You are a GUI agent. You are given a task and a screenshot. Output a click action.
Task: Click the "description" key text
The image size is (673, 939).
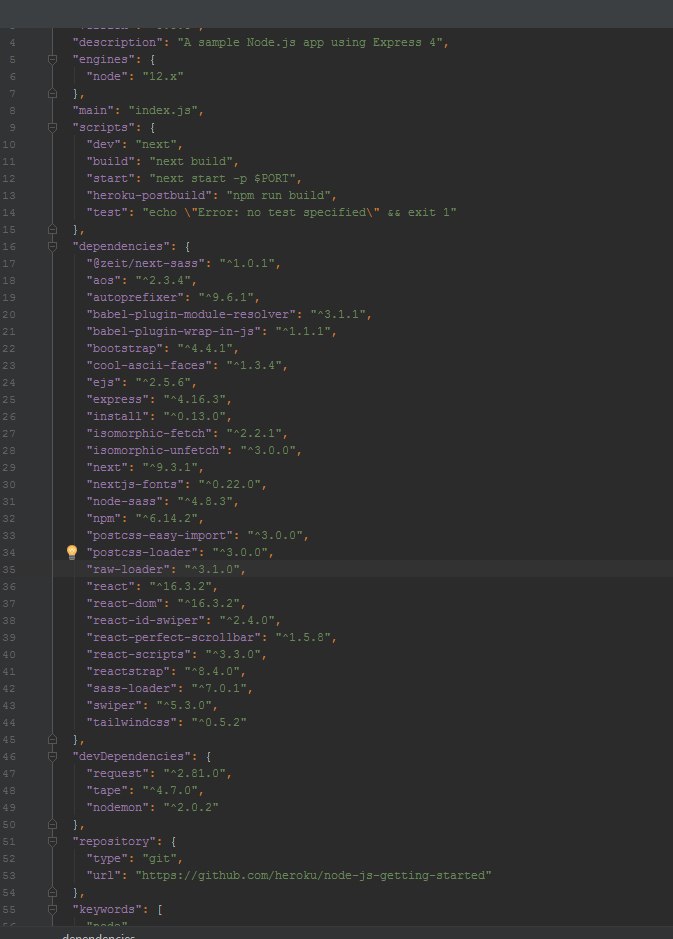point(118,43)
